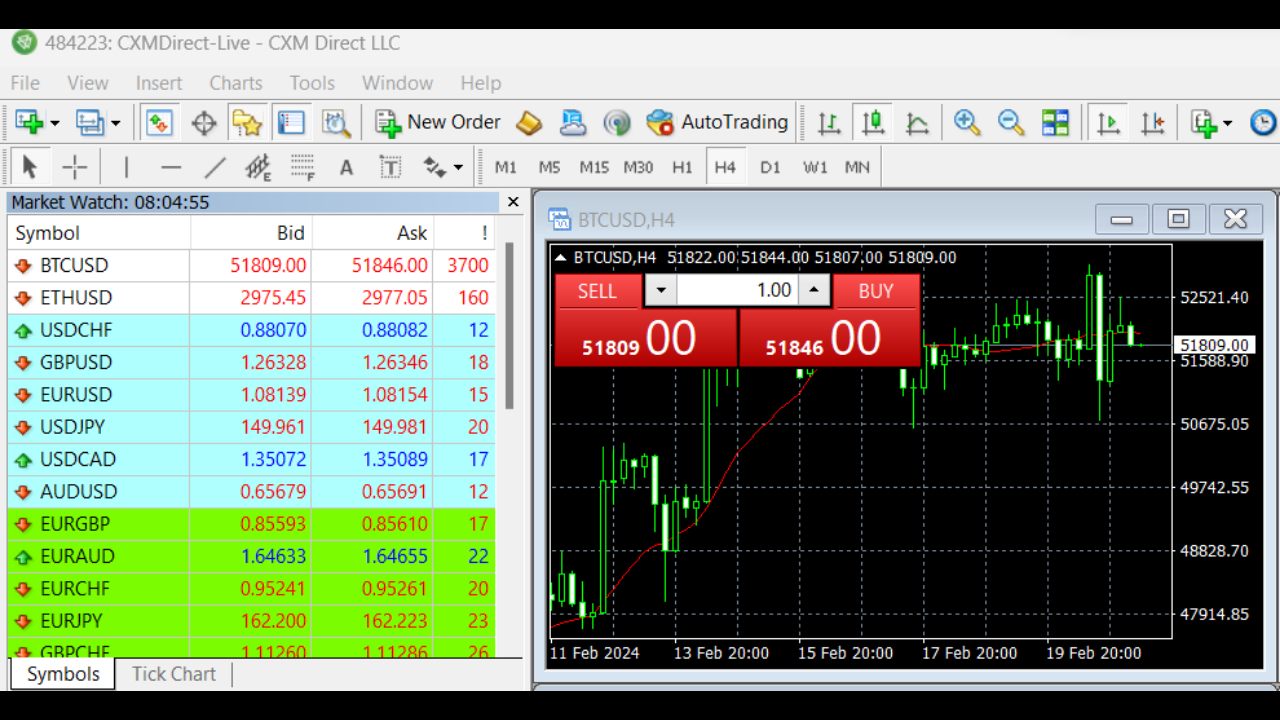Select the Text 'A' tool

346,167
